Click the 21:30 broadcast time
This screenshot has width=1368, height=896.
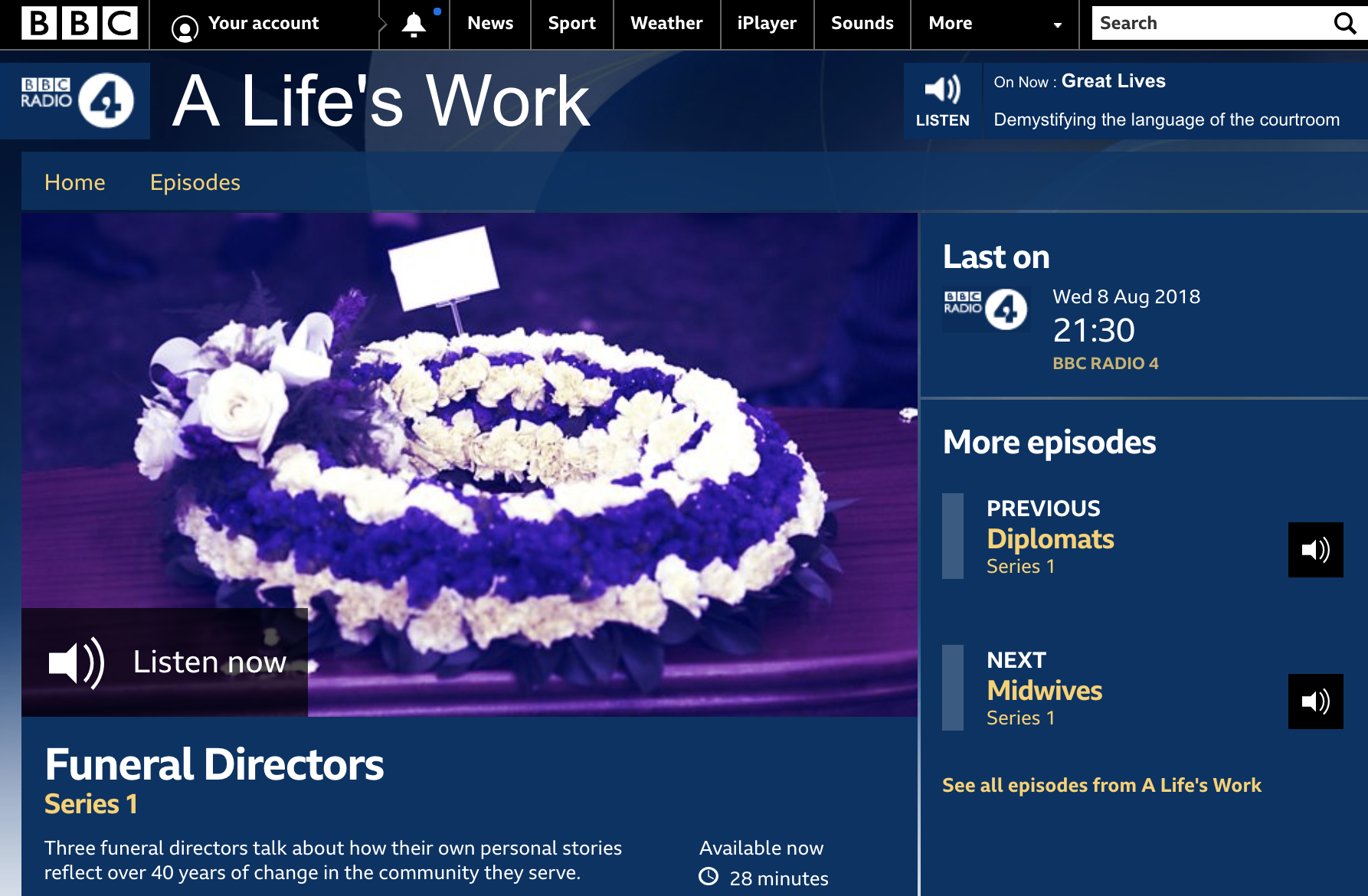(x=1094, y=330)
